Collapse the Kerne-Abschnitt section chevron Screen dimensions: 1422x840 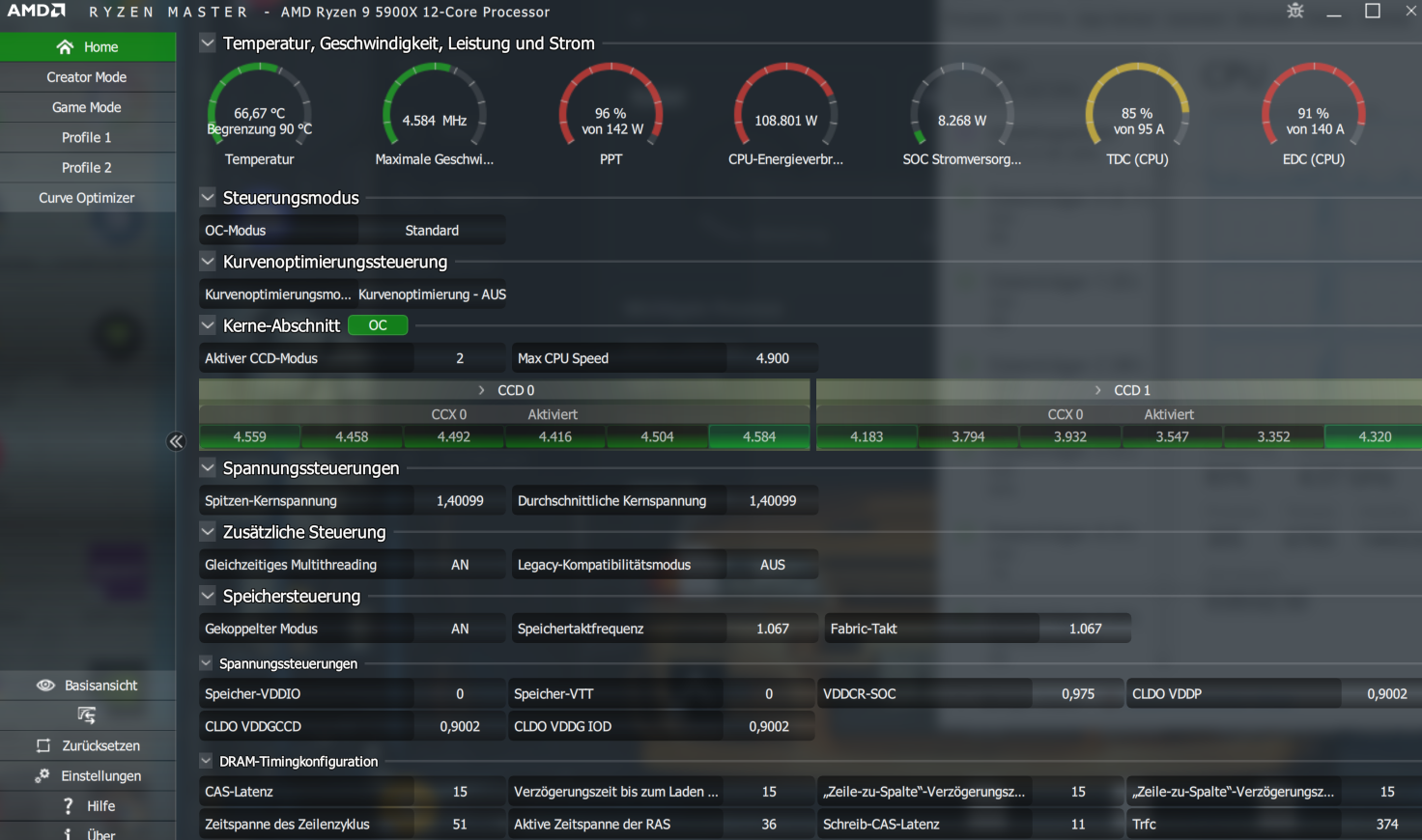point(208,325)
